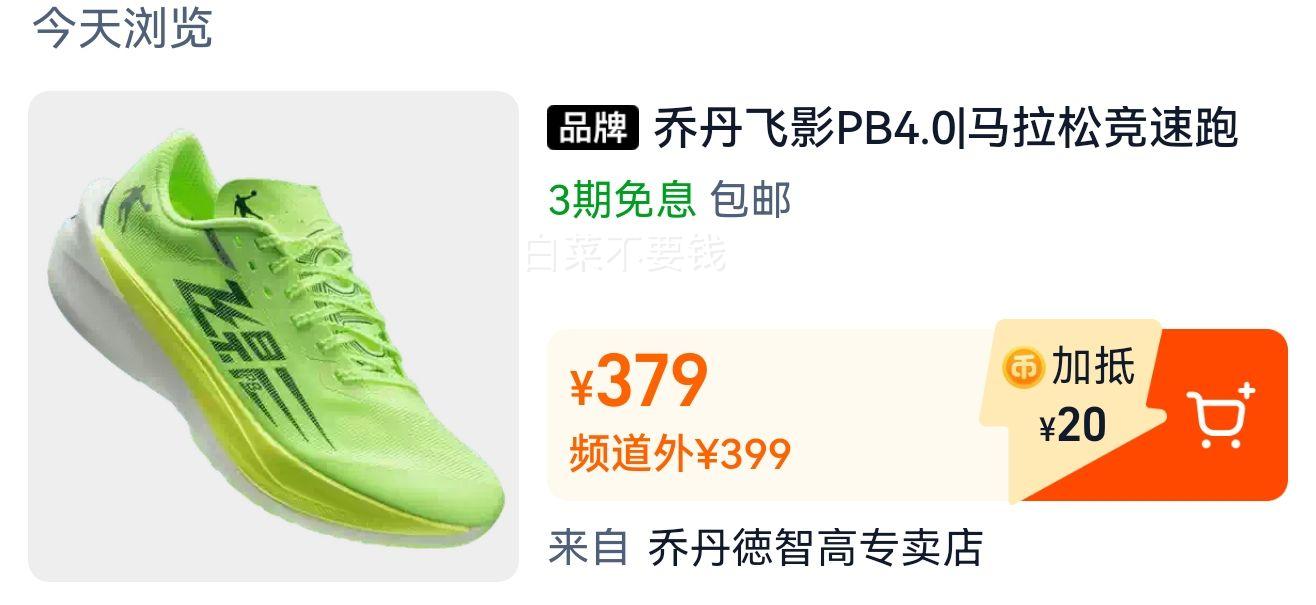Visit the 乔丹德智高专卖店 store link
This screenshot has height=605, width=1316.
coord(815,547)
